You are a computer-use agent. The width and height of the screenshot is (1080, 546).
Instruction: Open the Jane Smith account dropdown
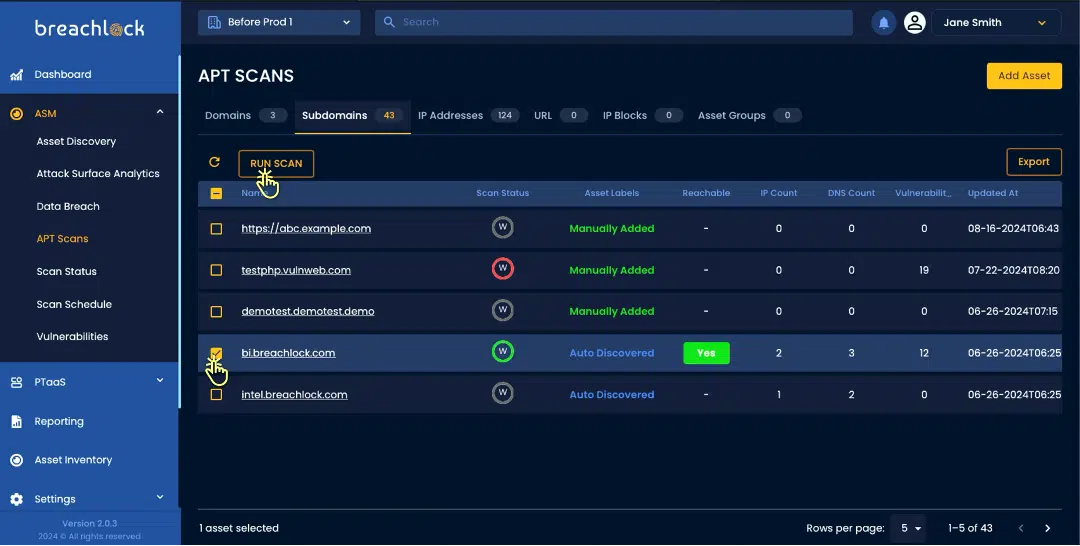click(996, 23)
